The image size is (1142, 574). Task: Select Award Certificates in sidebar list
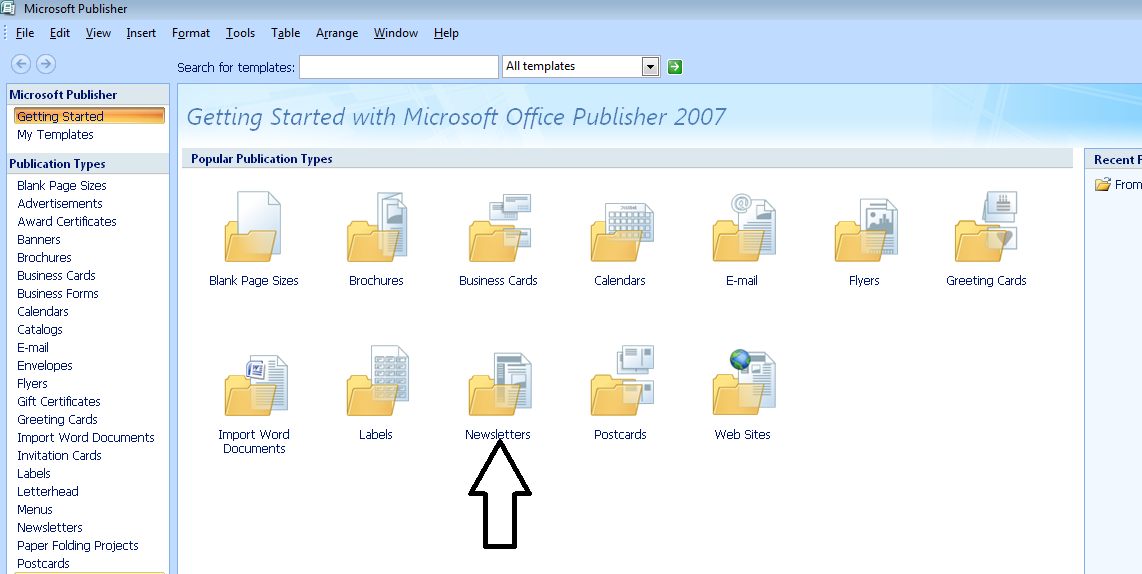(67, 221)
